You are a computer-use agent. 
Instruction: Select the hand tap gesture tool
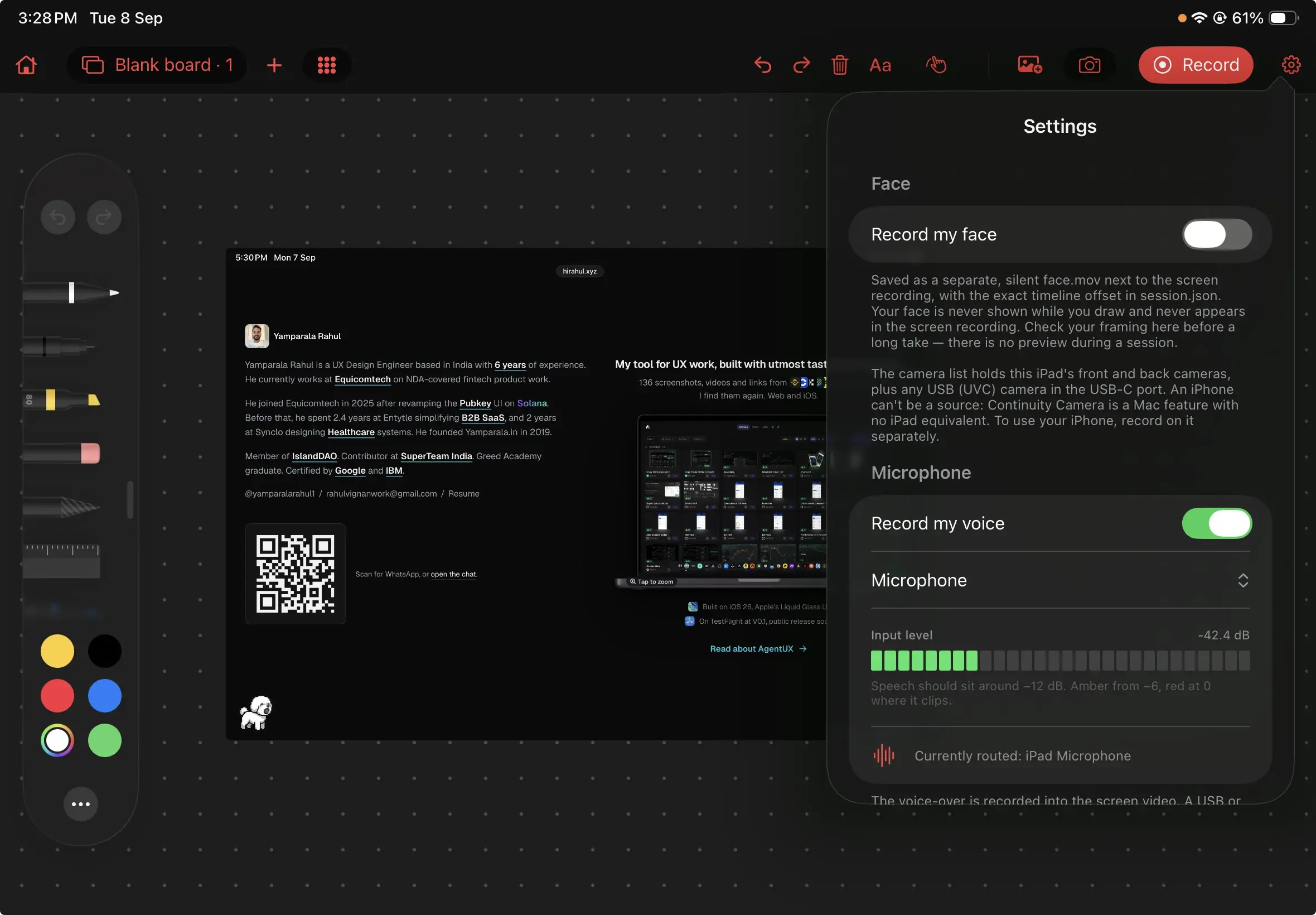(x=936, y=65)
